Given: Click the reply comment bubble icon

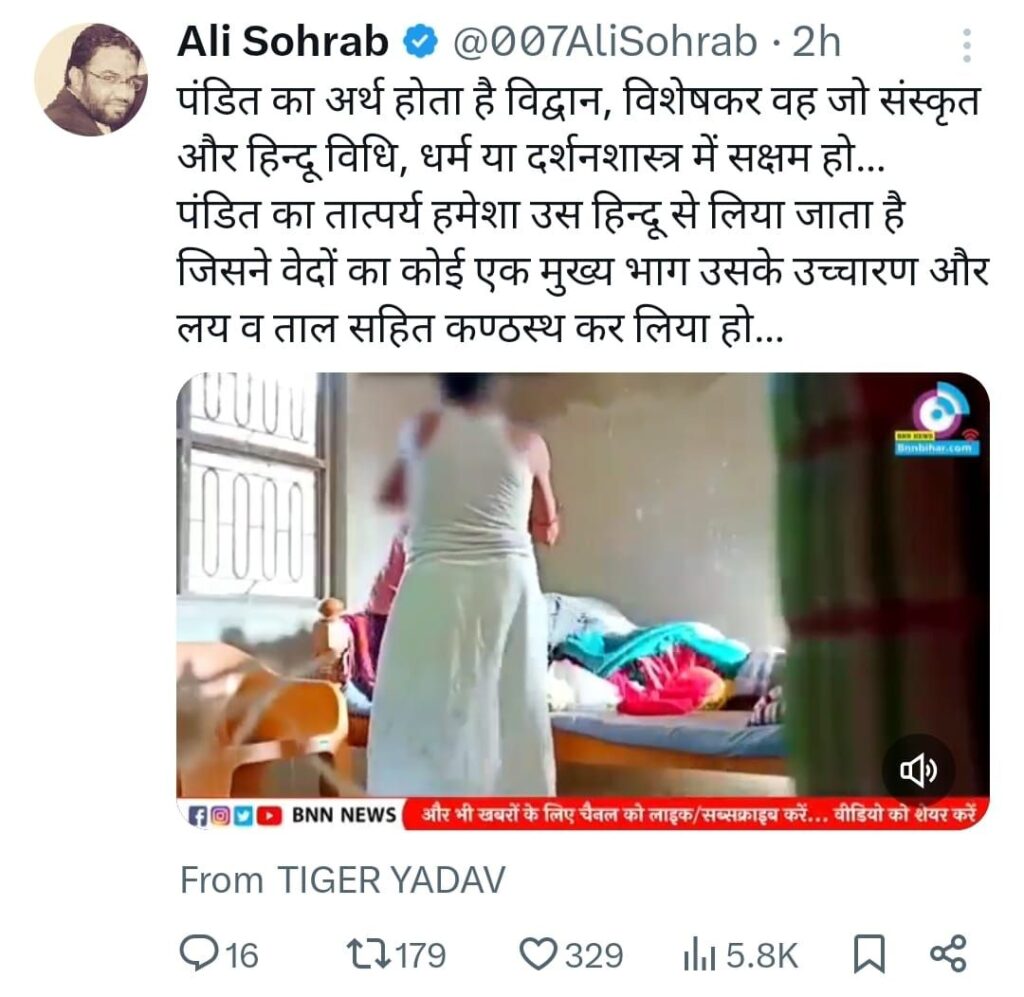Looking at the screenshot, I should point(196,953).
